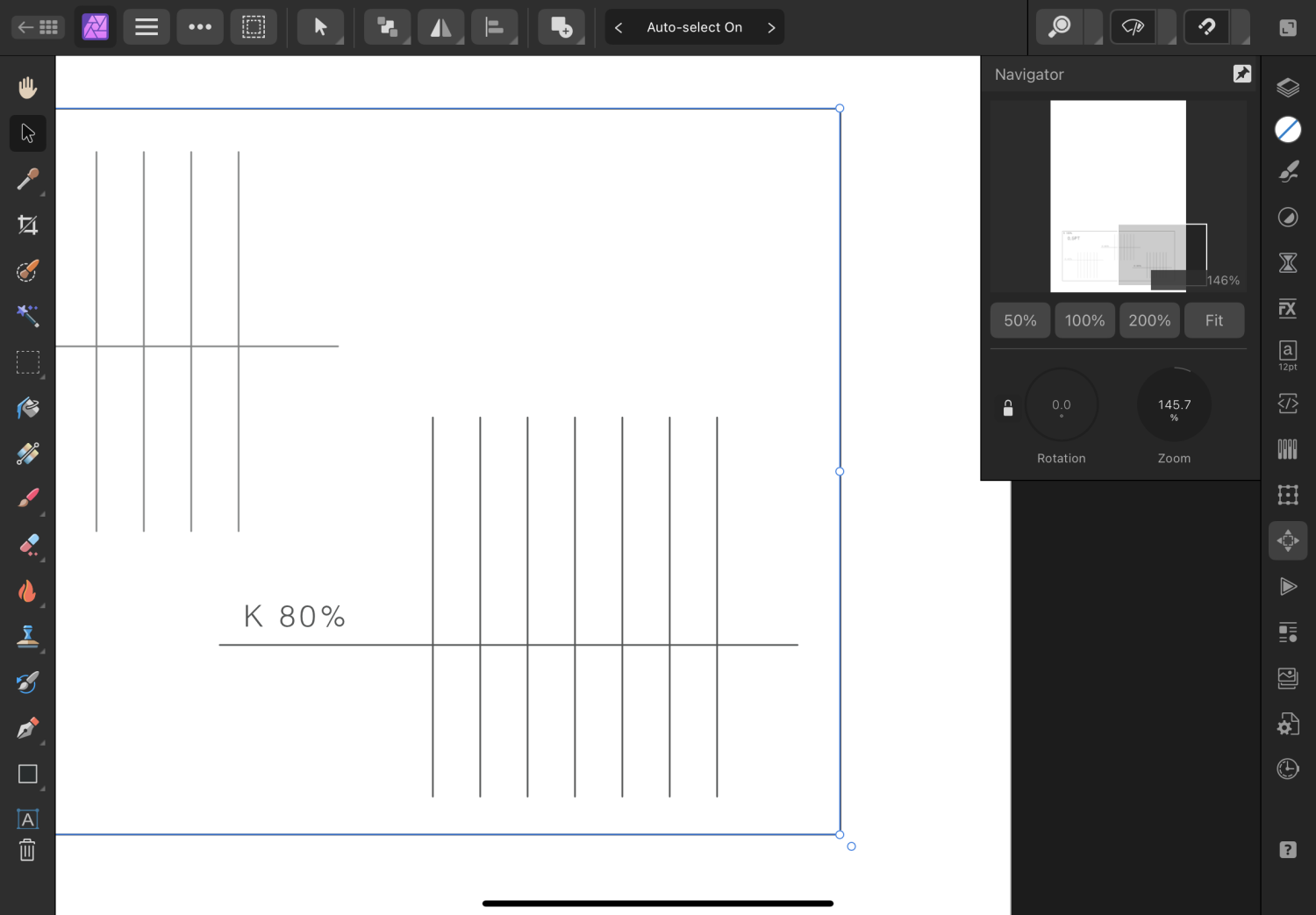This screenshot has width=1316, height=915.
Task: Open the Layers studio panel
Action: point(1287,87)
